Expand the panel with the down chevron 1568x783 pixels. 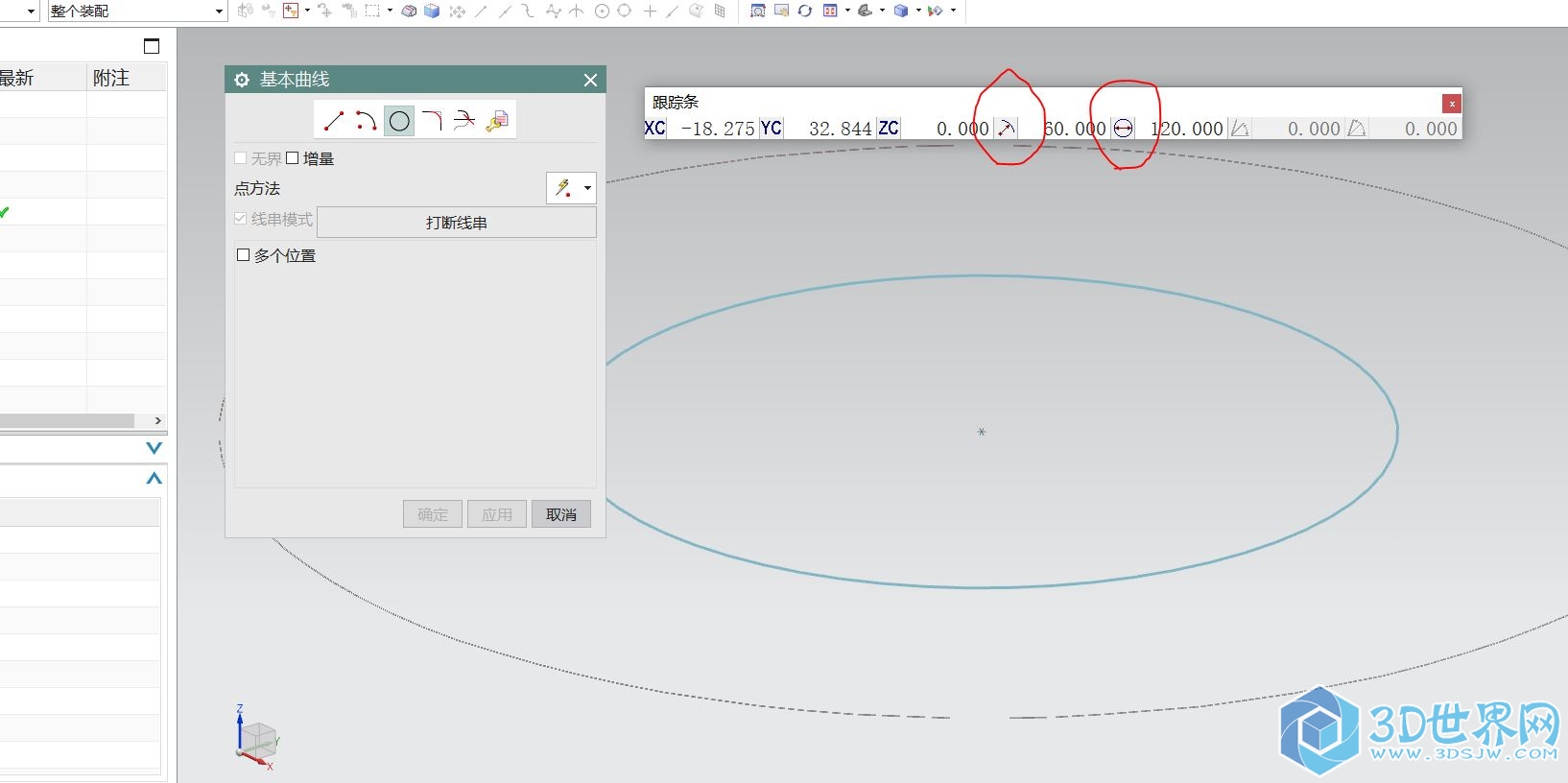[x=154, y=448]
